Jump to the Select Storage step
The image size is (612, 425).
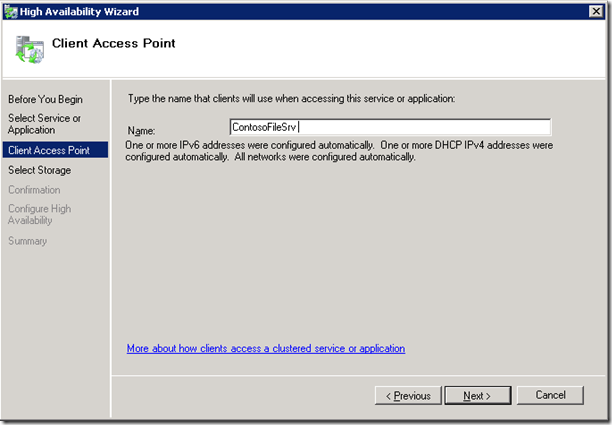39,170
